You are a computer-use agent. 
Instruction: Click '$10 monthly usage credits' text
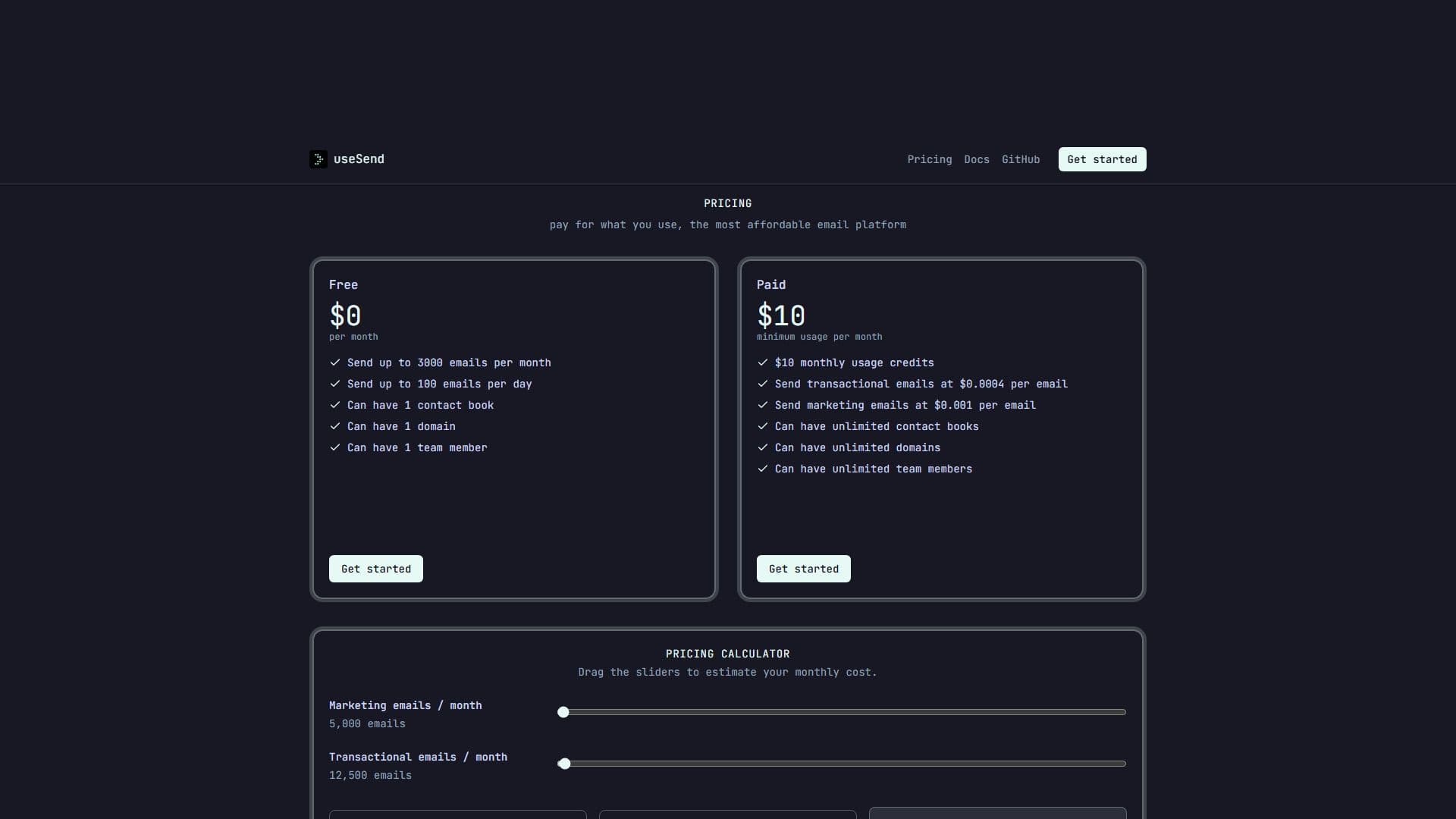[855, 362]
